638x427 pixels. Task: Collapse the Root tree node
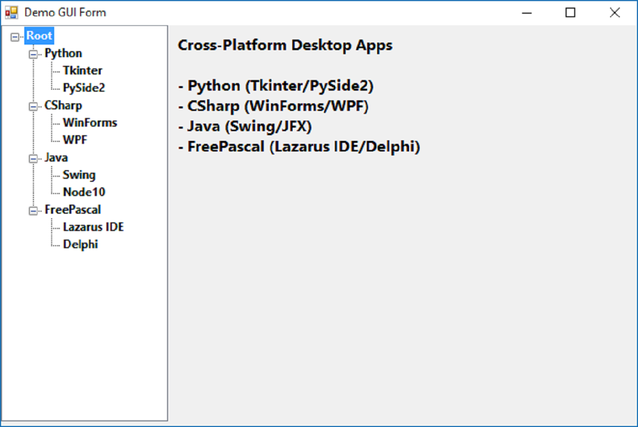tap(15, 37)
